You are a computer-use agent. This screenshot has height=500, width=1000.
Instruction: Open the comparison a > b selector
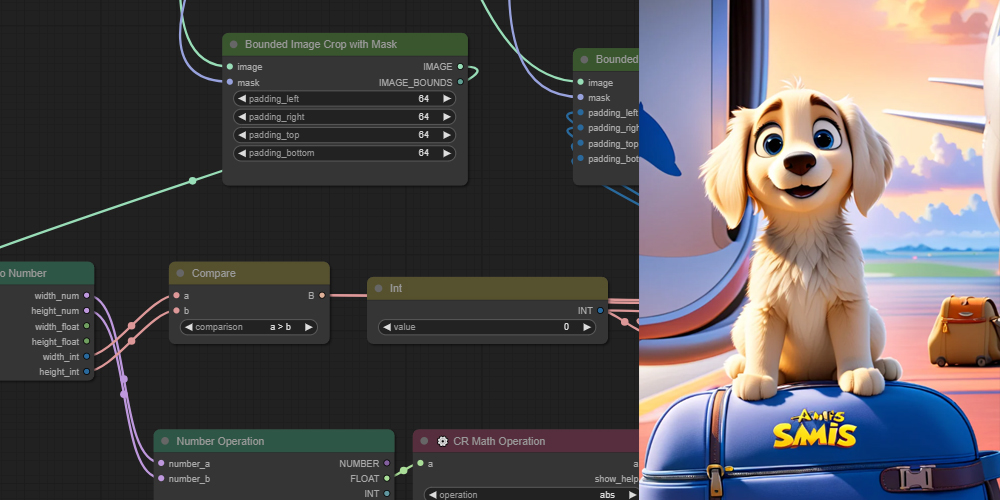coord(249,327)
